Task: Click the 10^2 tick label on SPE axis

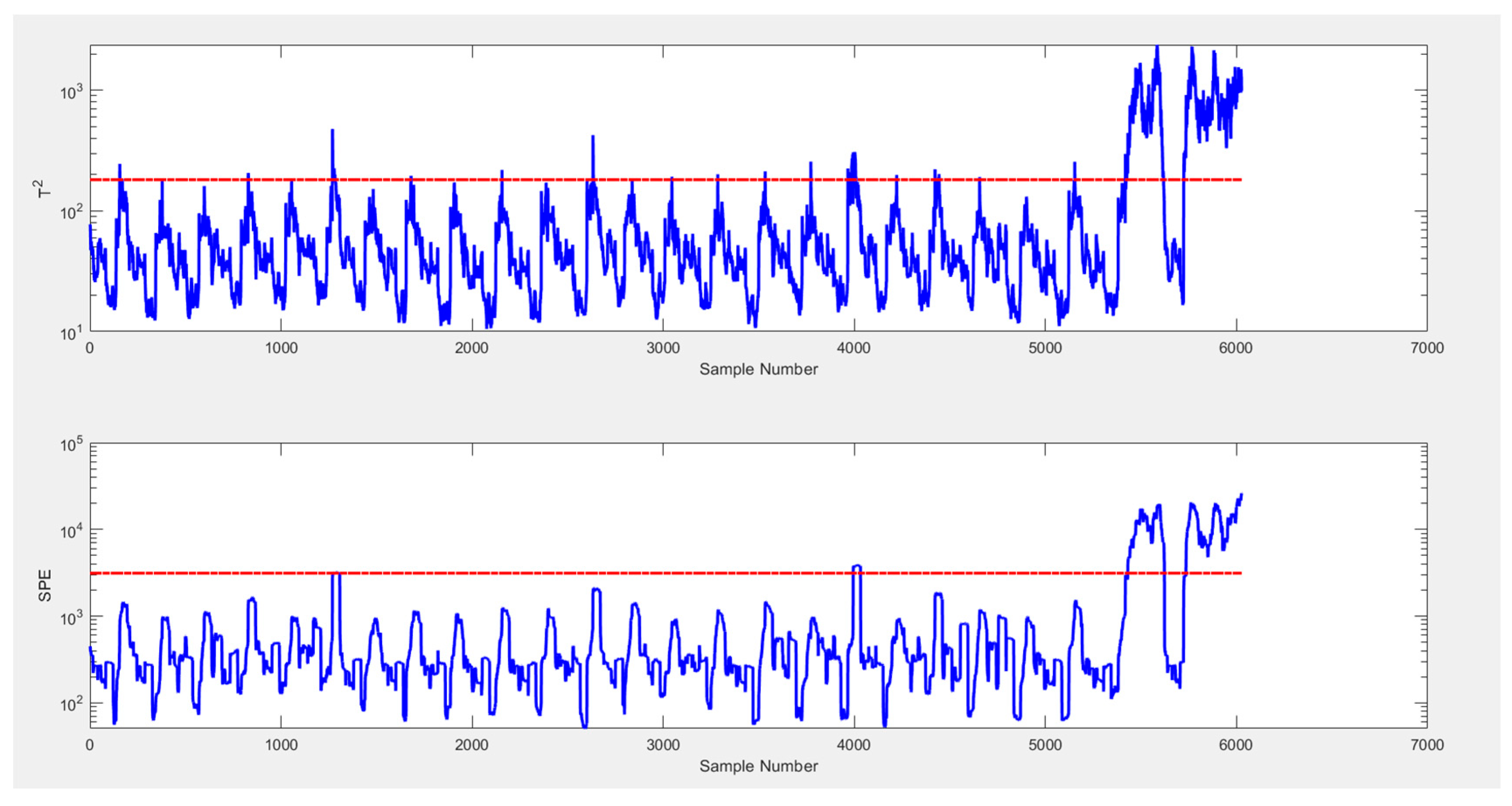Action: click(72, 704)
